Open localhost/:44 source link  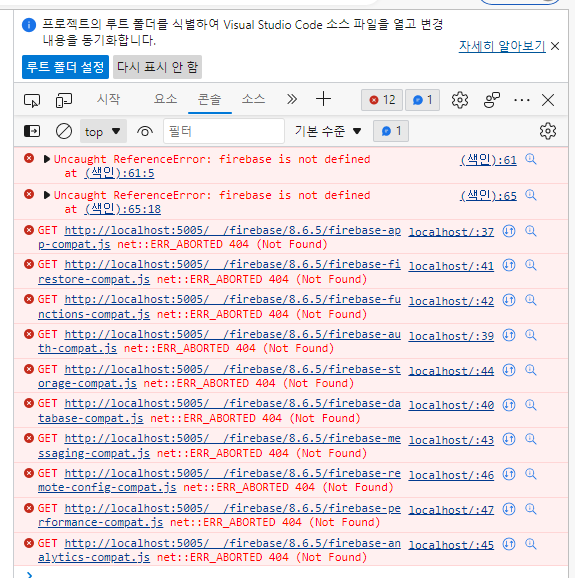tap(451, 371)
